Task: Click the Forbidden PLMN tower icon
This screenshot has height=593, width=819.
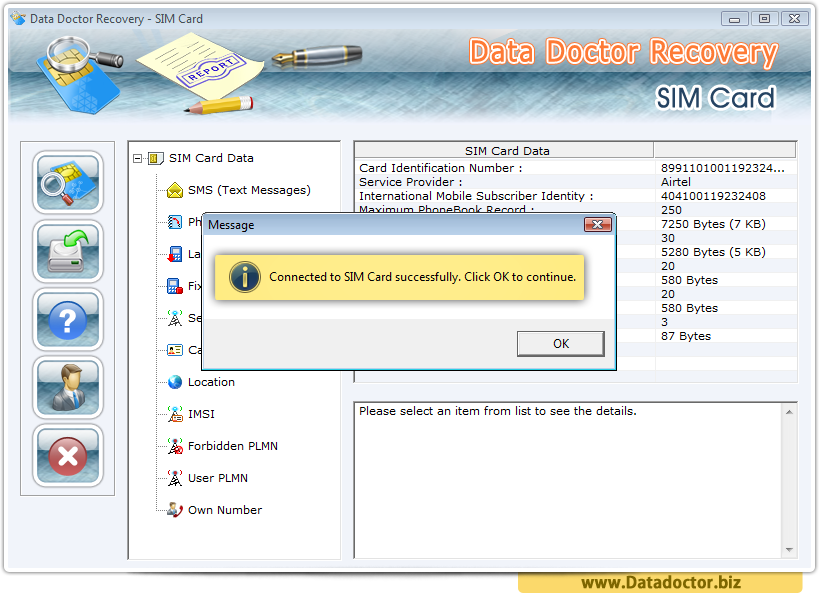Action: [x=174, y=446]
